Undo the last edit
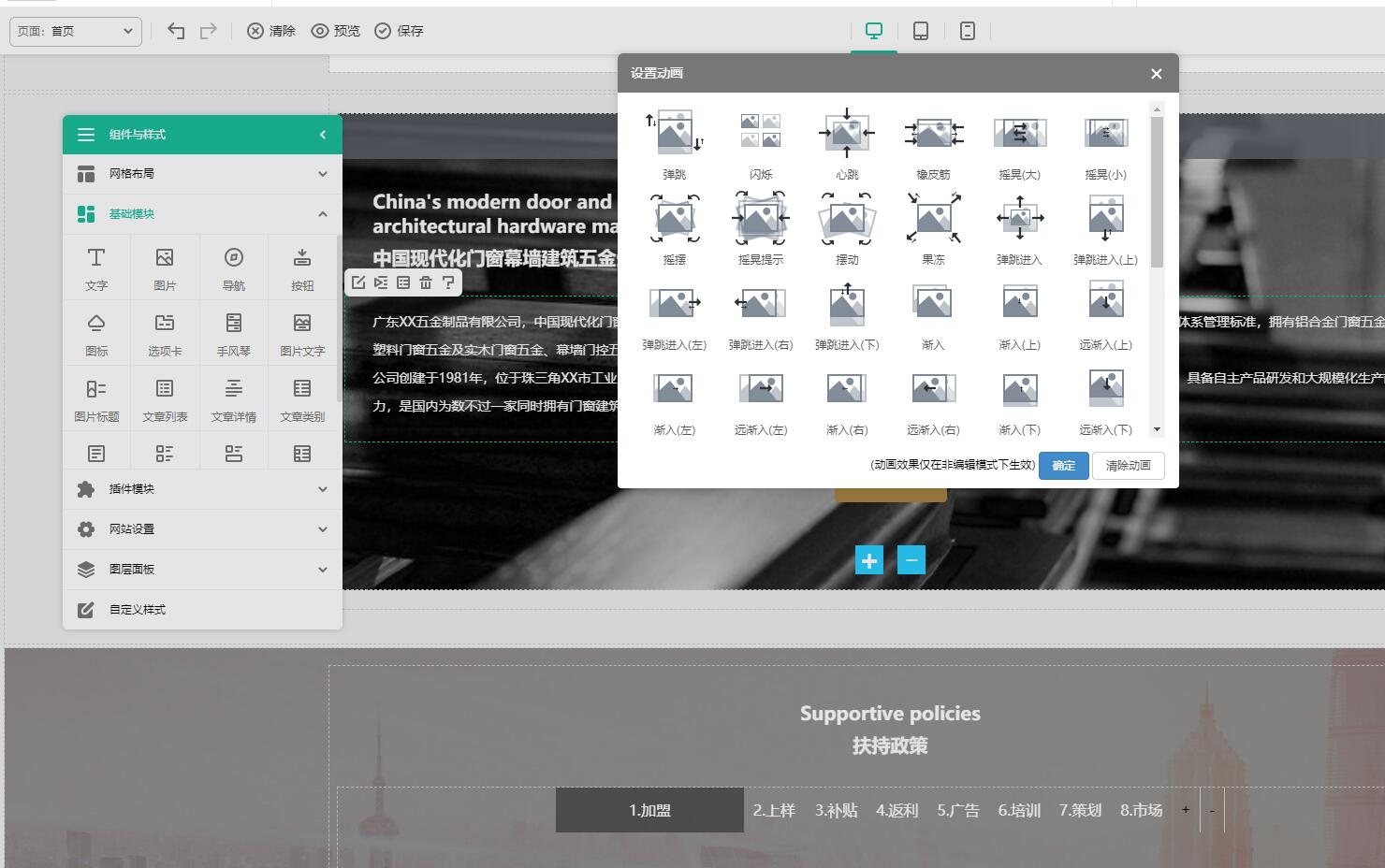Screen dimensions: 1385x868 point(176,31)
